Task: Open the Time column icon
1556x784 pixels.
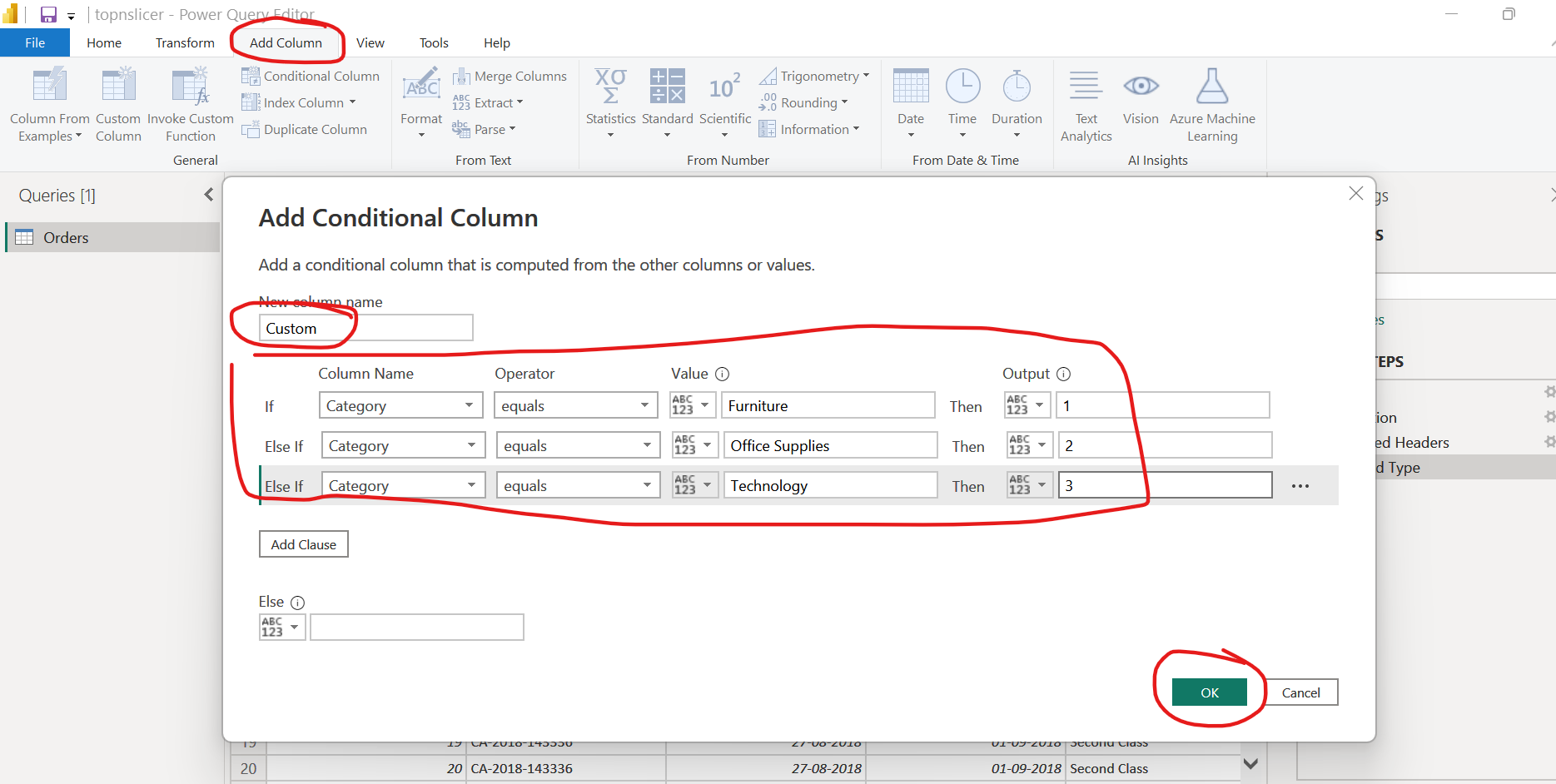Action: (x=962, y=86)
